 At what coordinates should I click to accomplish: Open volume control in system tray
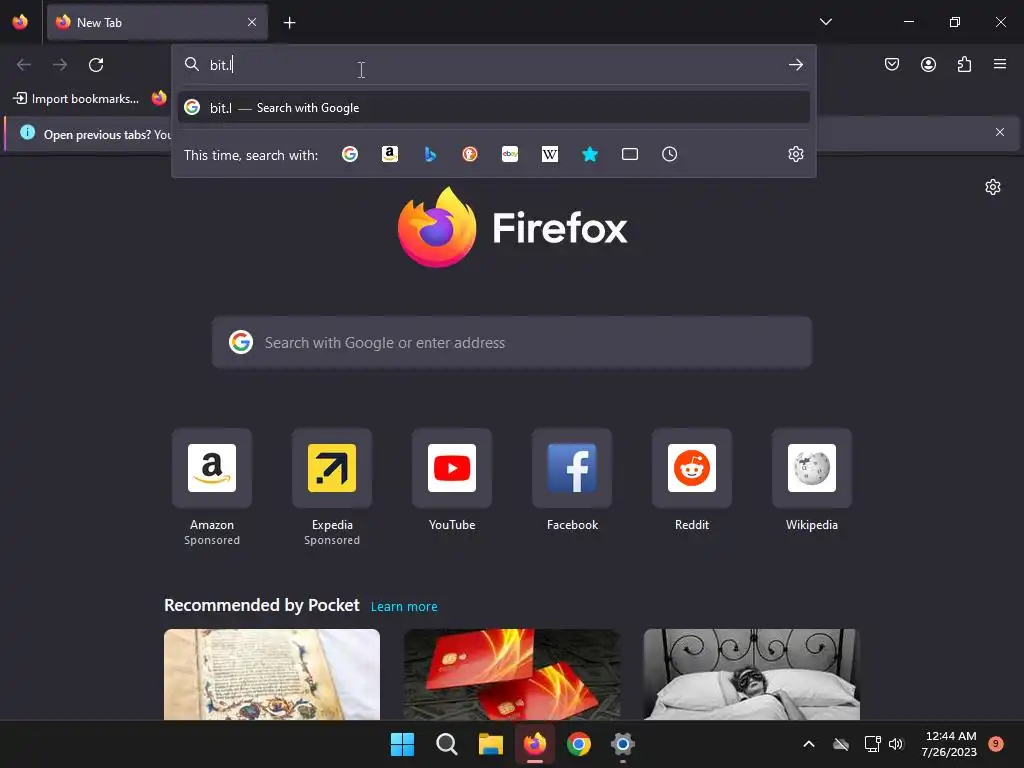pyautogui.click(x=896, y=744)
